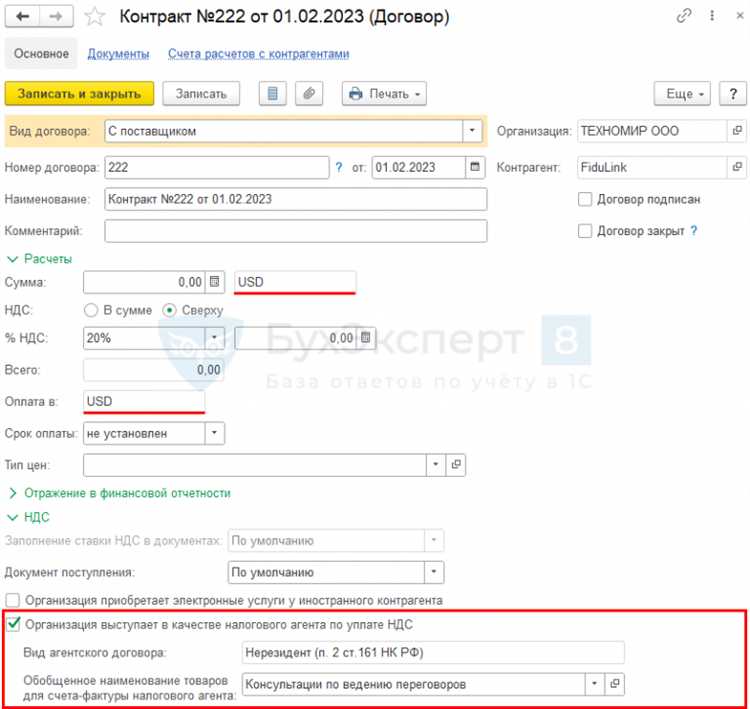Click the question mark next to Номер договора
The height and width of the screenshot is (709, 750).
pos(339,167)
